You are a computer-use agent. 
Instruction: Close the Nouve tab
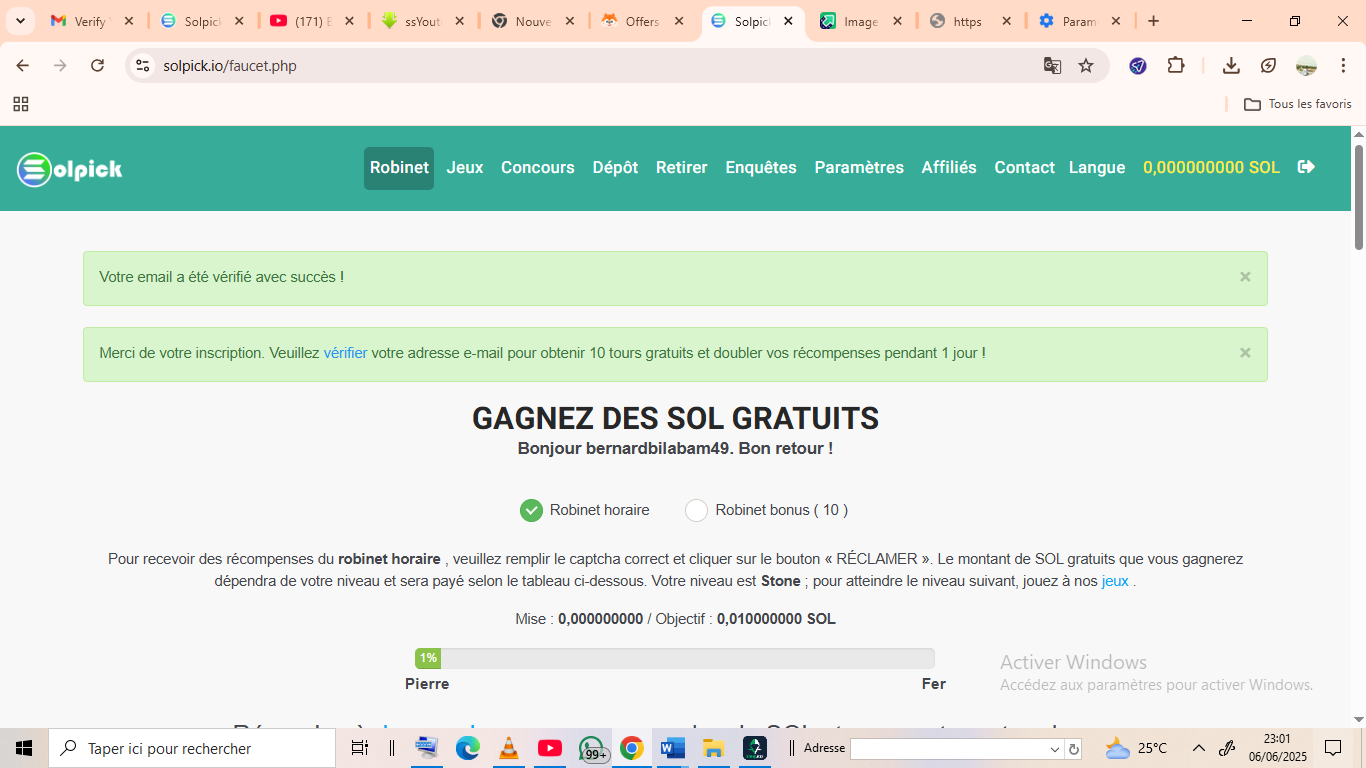click(x=568, y=21)
